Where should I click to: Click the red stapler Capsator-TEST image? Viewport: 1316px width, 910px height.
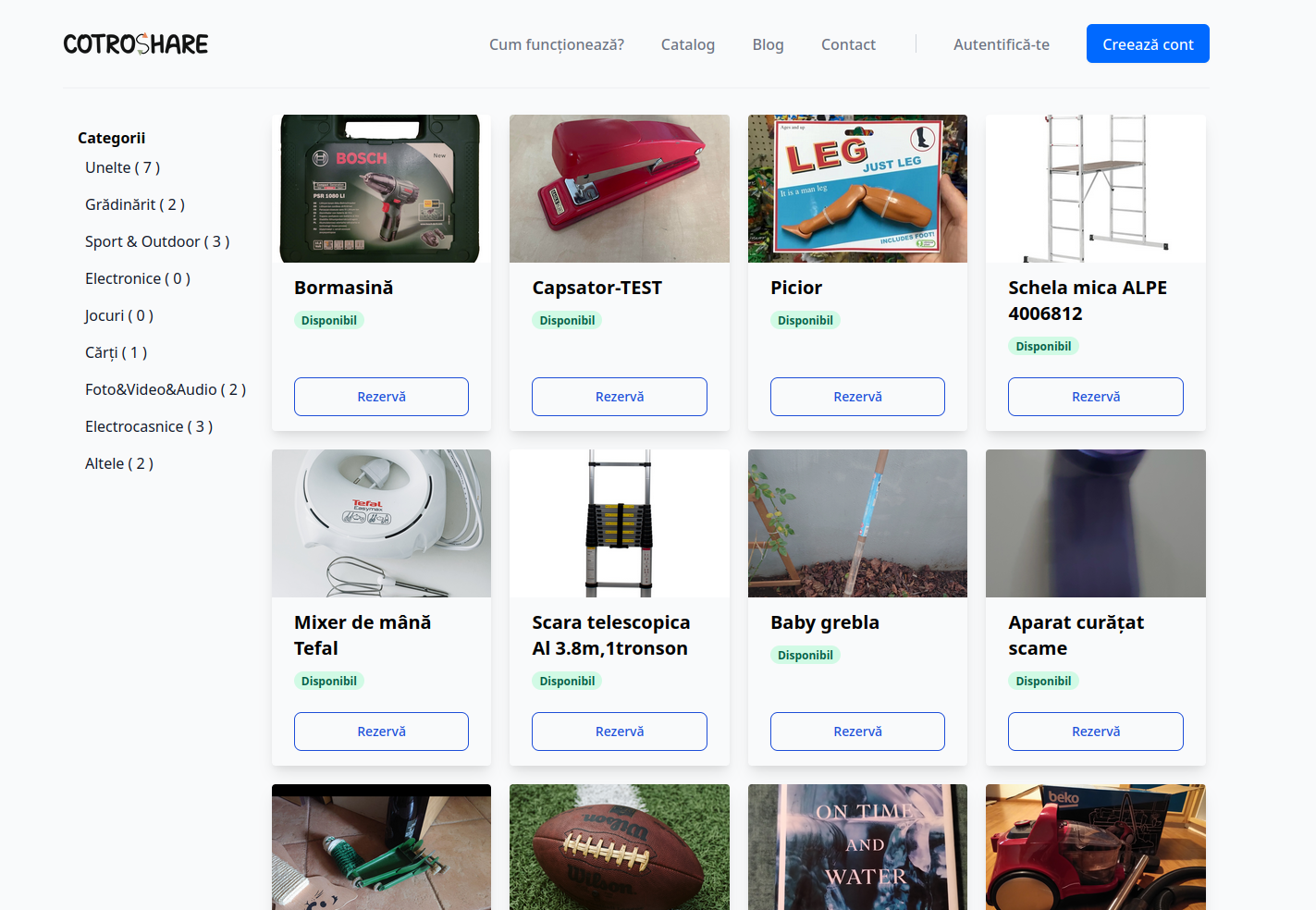[x=619, y=189]
